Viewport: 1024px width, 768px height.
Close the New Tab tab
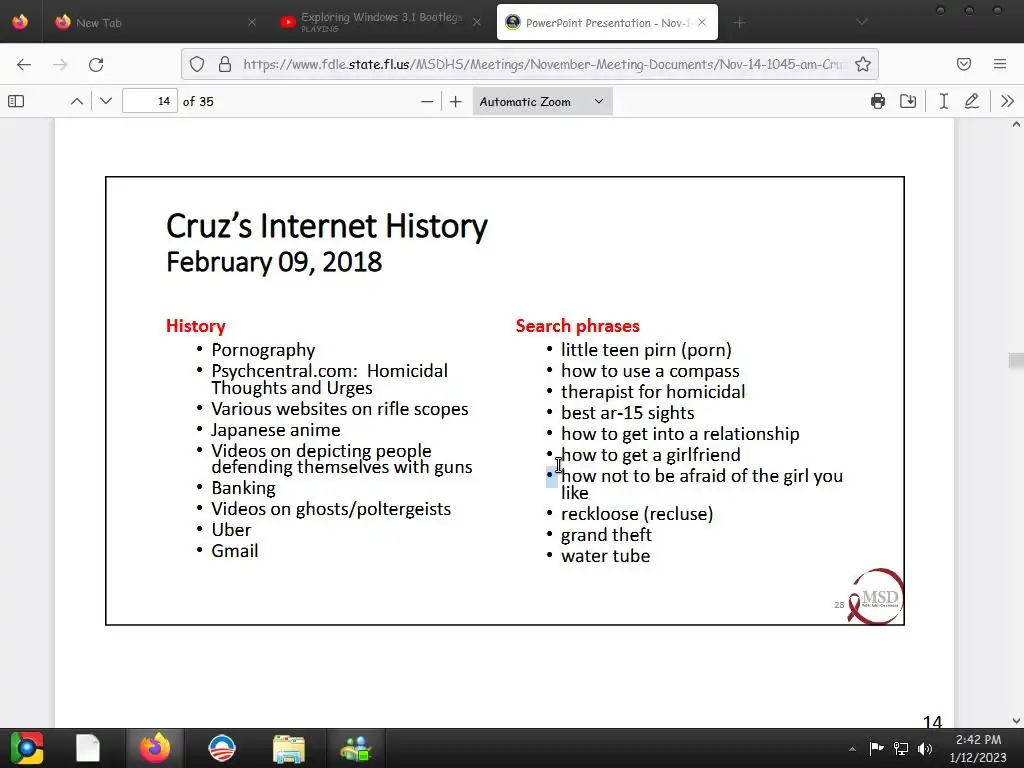coord(252,22)
